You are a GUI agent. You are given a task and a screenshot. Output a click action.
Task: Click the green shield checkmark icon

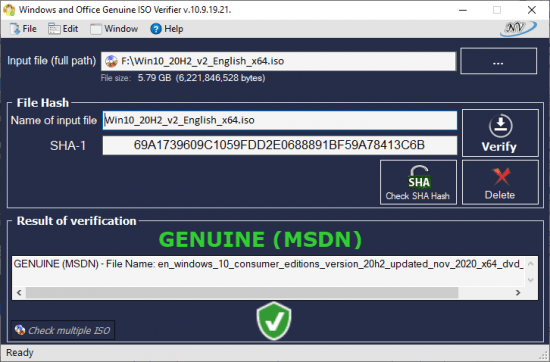(x=274, y=321)
